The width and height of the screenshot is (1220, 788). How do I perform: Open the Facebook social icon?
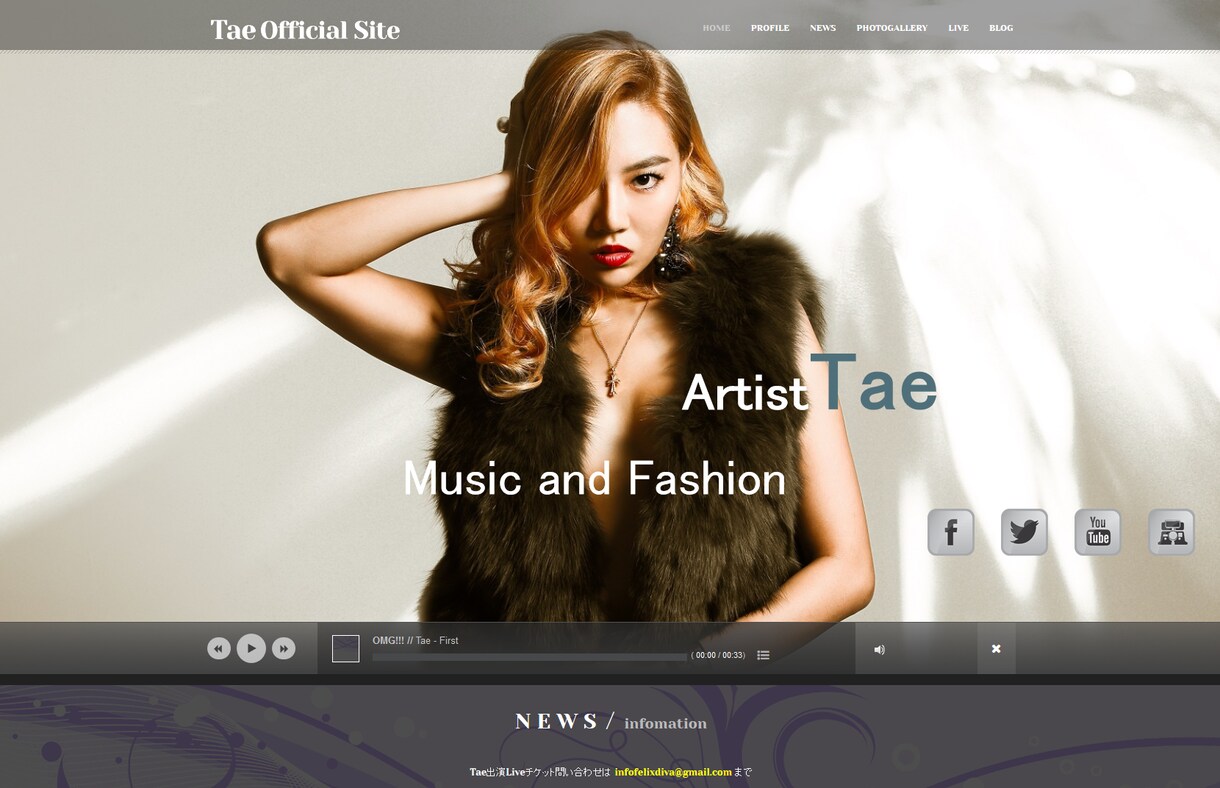(951, 532)
